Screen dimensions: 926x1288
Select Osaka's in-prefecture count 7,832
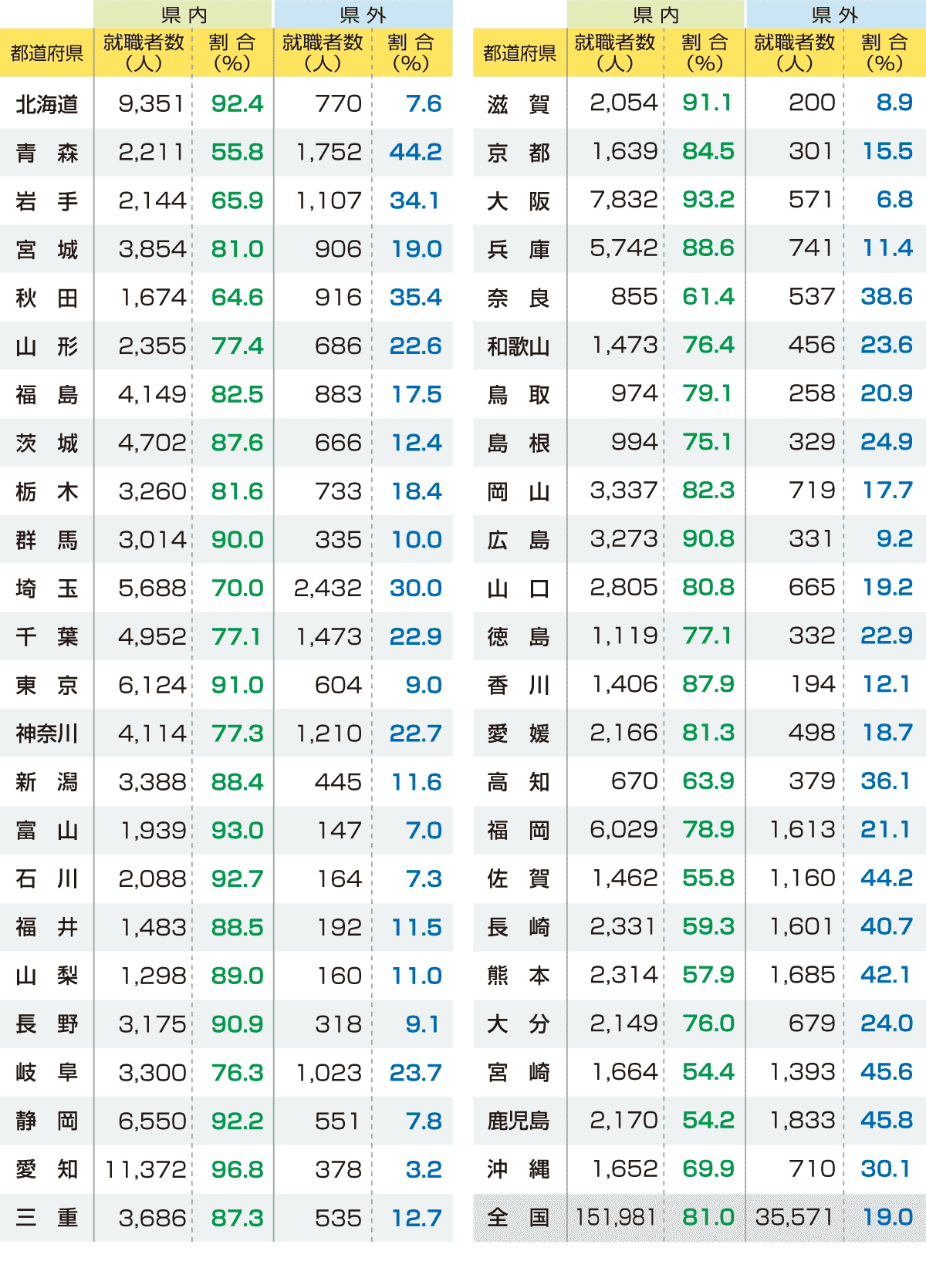[624, 201]
